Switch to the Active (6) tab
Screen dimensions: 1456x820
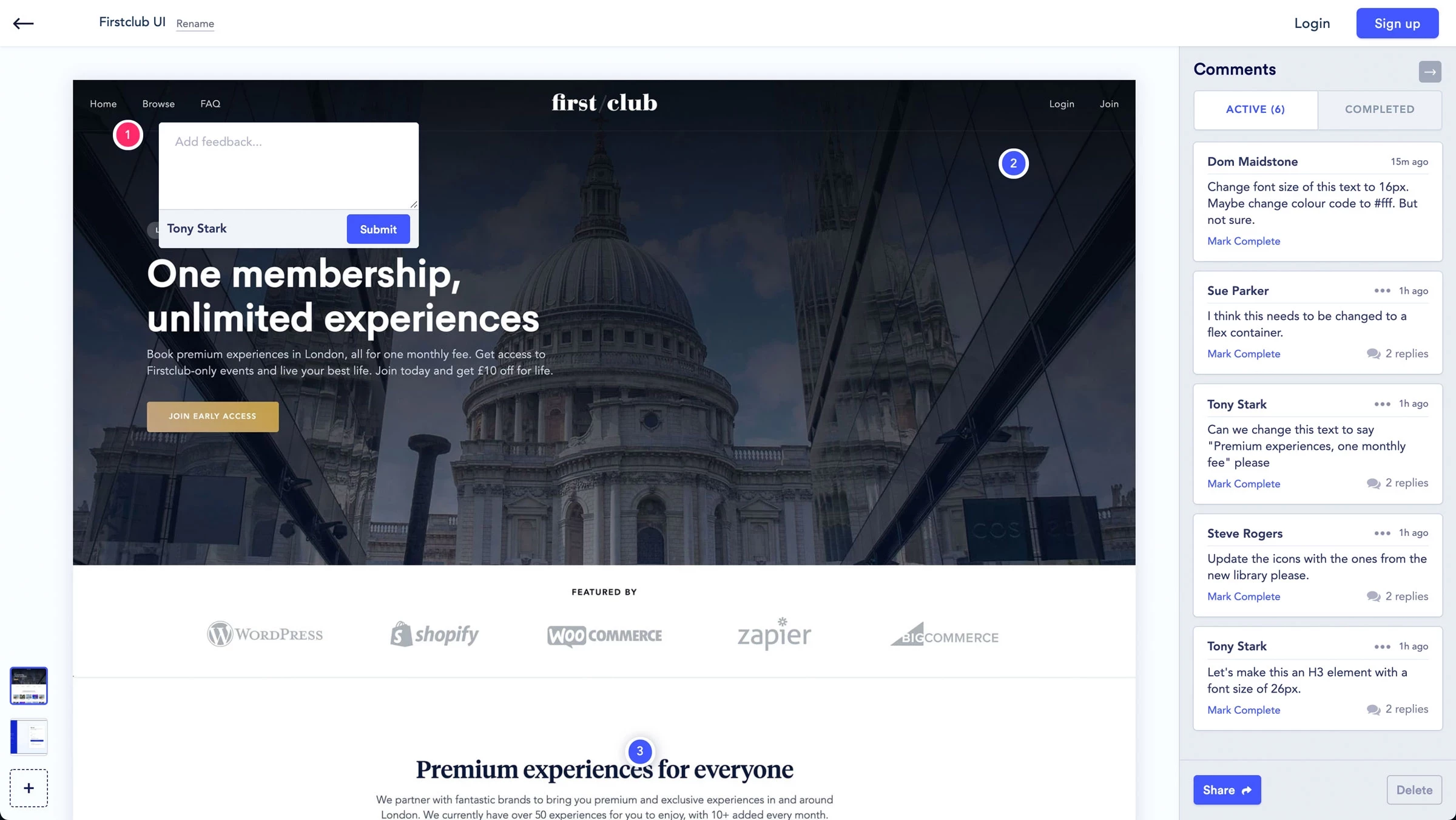coord(1255,109)
